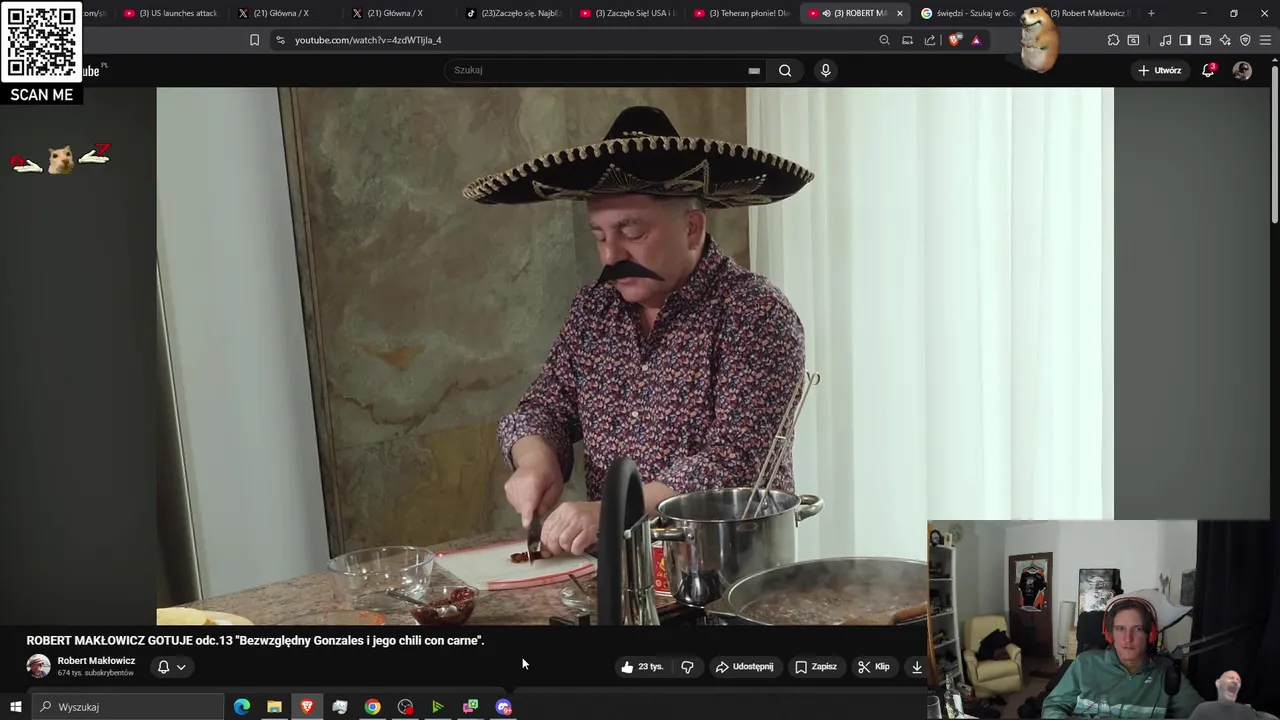The image size is (1280, 720).
Task: Open the browser extensions puzzle icon
Action: click(x=1113, y=40)
